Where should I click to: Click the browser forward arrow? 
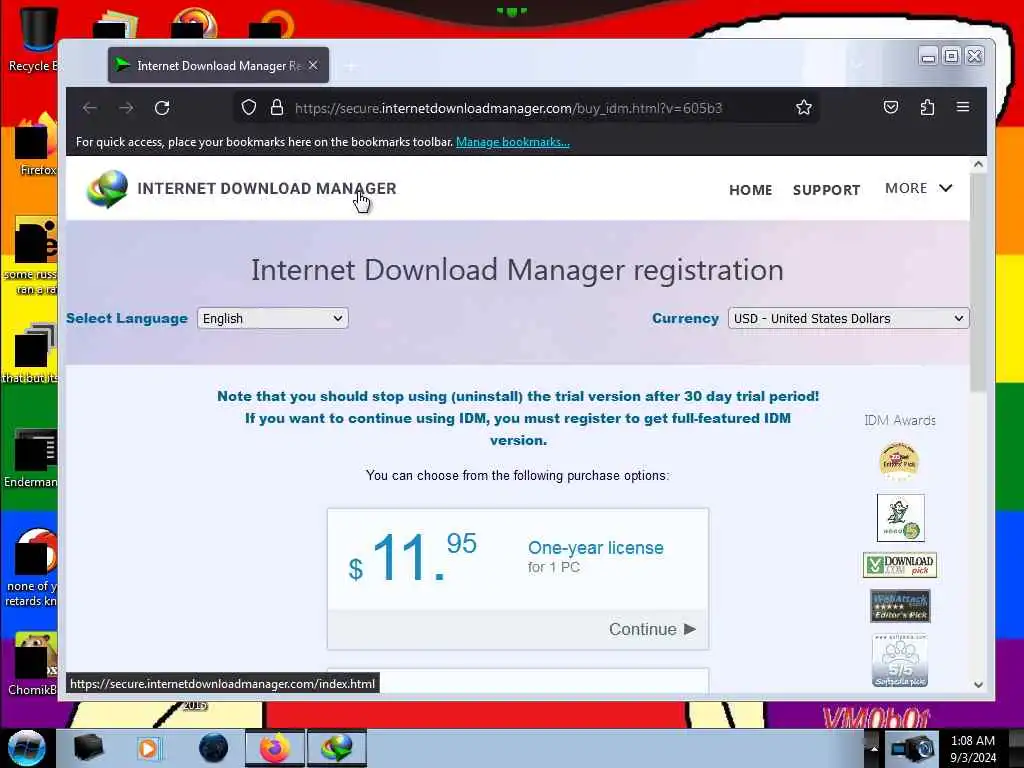pos(126,108)
